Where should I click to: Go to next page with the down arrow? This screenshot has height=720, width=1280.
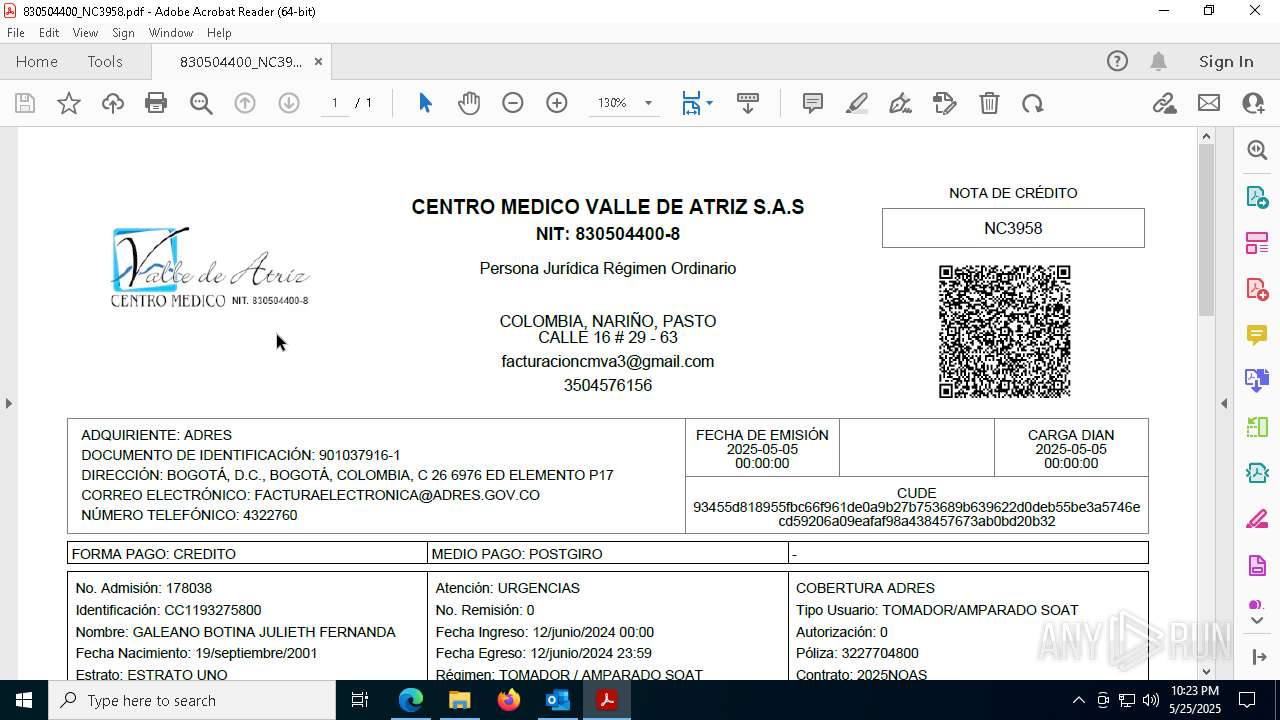(289, 103)
